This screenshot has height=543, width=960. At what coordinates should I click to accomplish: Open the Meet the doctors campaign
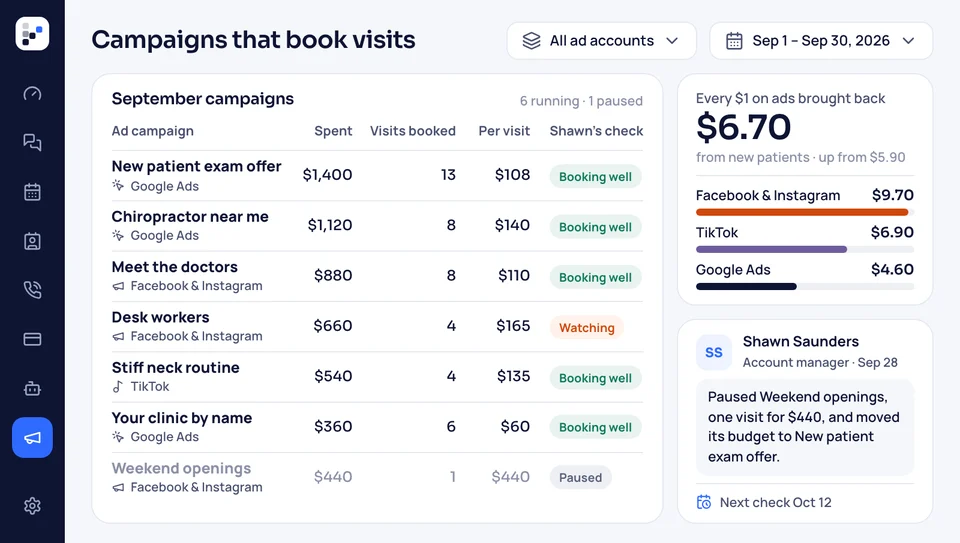click(x=174, y=267)
